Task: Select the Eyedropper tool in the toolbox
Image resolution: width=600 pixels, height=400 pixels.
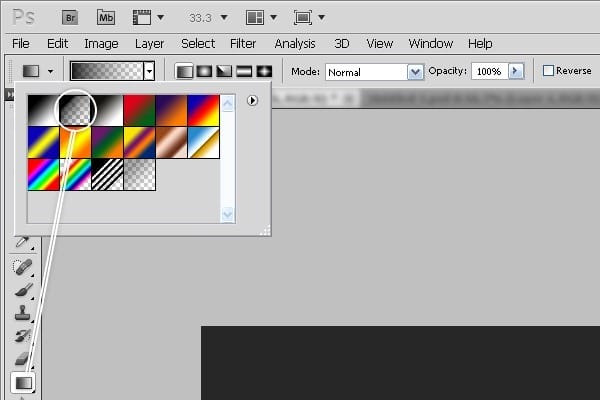Action: click(x=23, y=242)
